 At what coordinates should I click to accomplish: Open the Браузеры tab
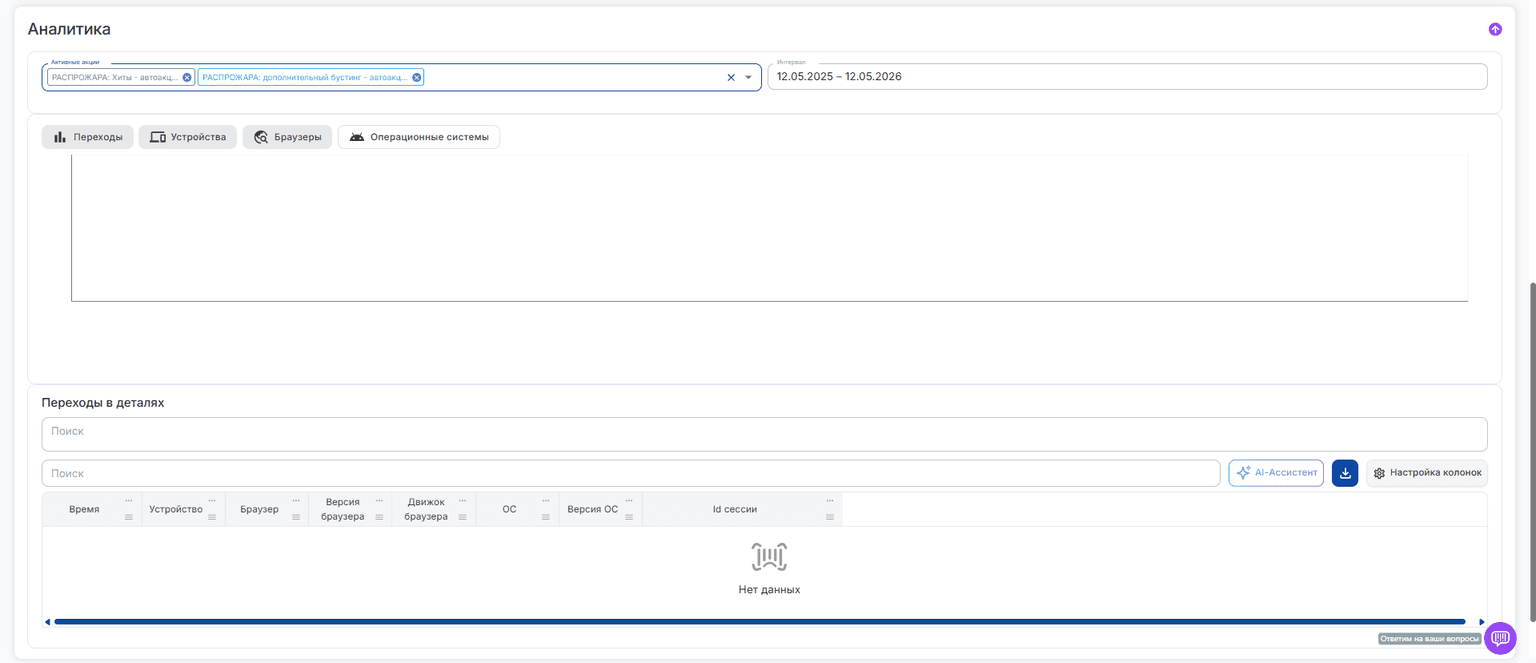click(287, 137)
